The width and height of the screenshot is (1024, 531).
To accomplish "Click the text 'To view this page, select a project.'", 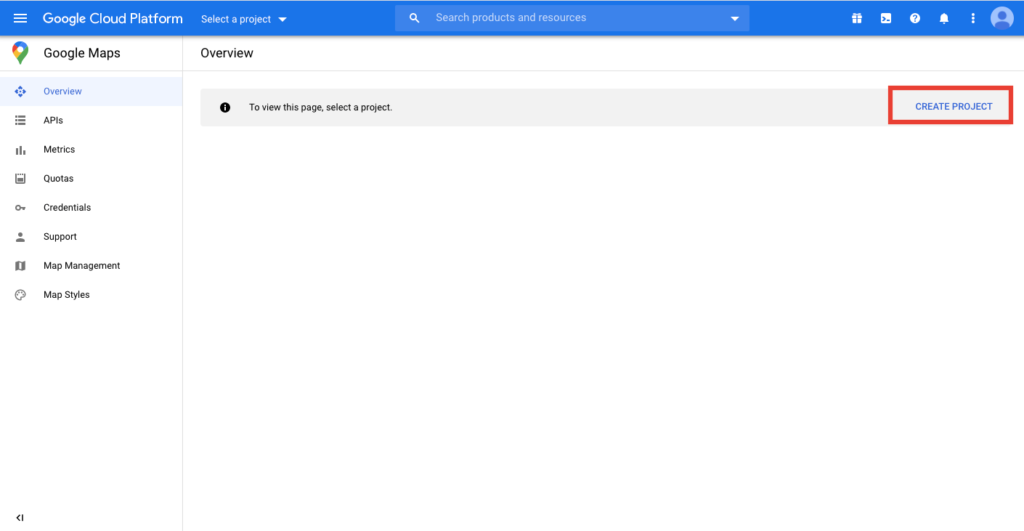I will [x=320, y=107].
